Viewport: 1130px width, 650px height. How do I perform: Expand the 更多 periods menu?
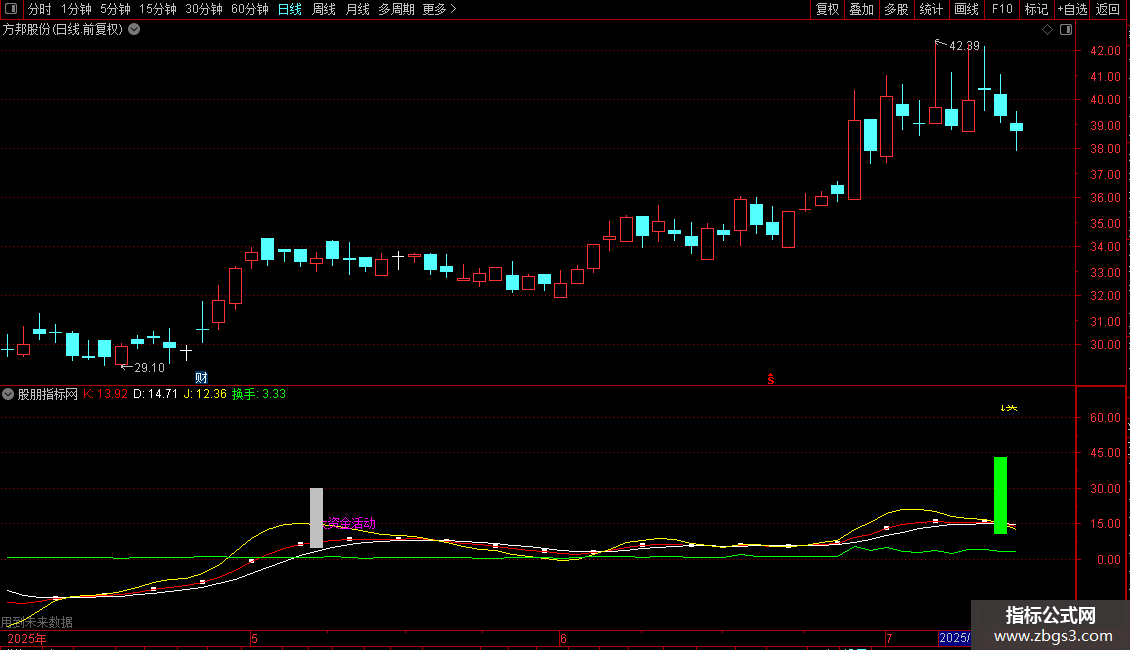[x=440, y=9]
